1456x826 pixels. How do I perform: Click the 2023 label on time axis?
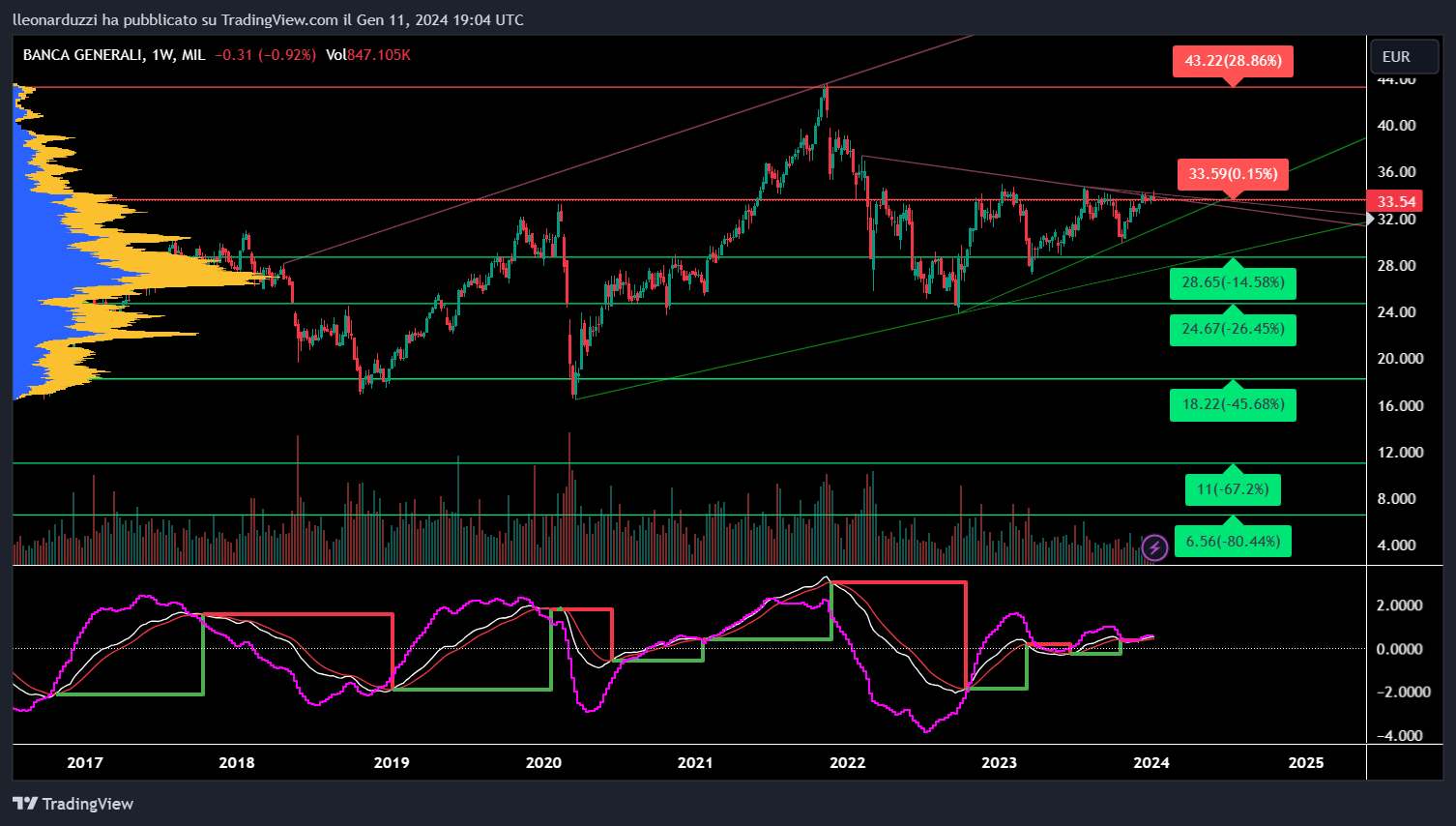(x=1000, y=763)
